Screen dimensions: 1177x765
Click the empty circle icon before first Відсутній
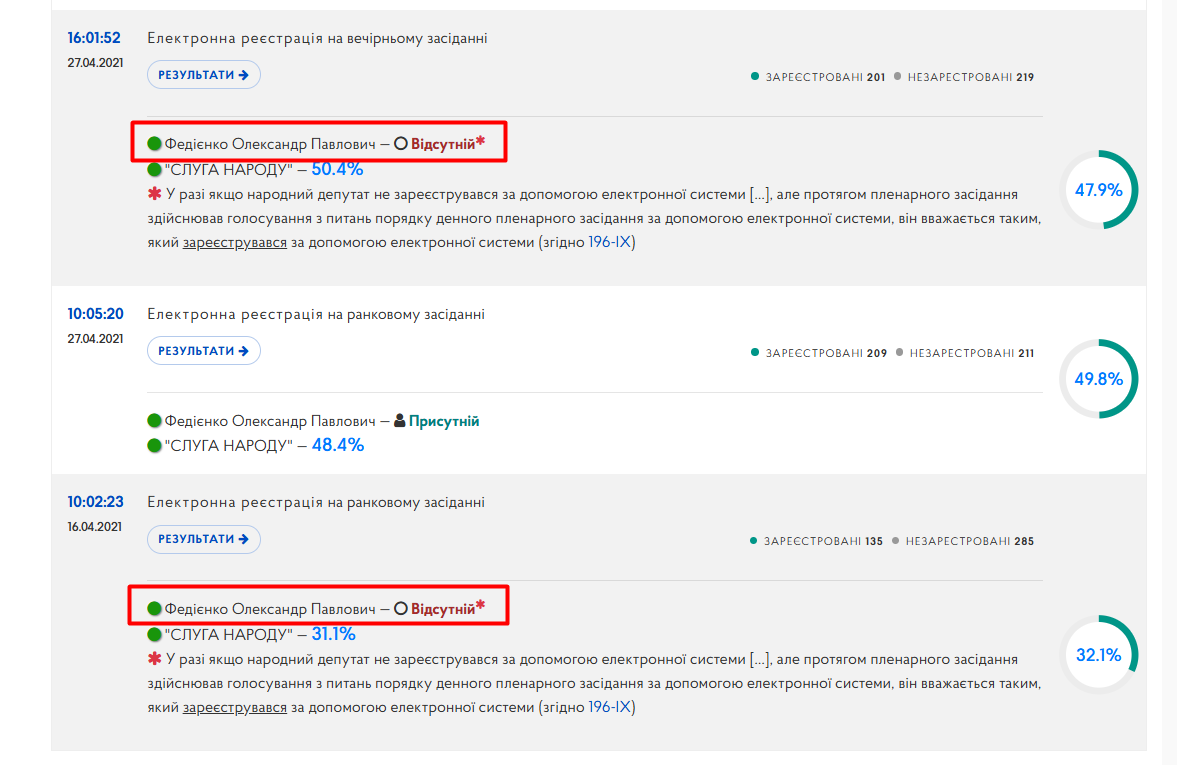401,143
